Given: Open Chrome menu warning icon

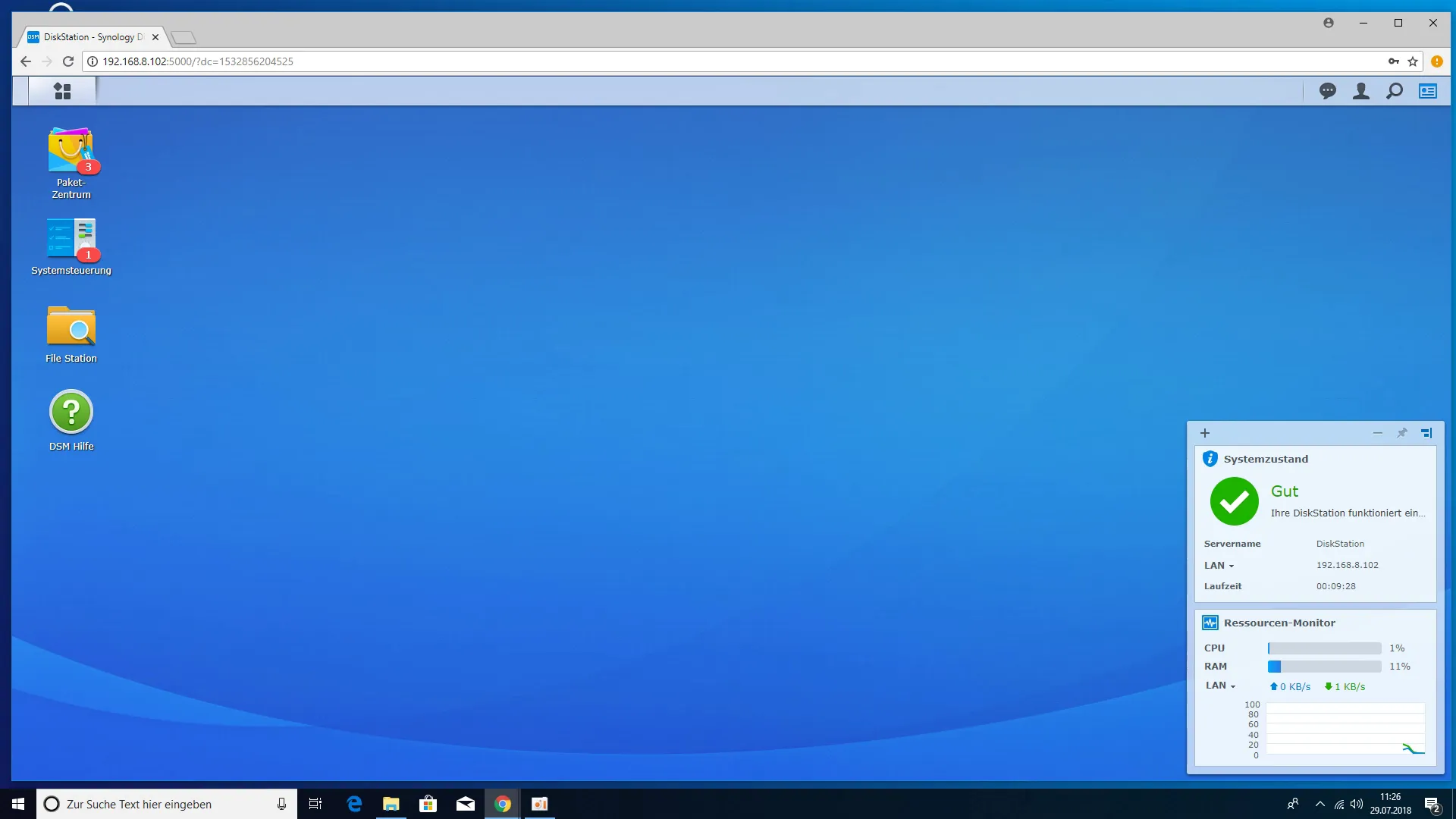Looking at the screenshot, I should [x=1437, y=61].
